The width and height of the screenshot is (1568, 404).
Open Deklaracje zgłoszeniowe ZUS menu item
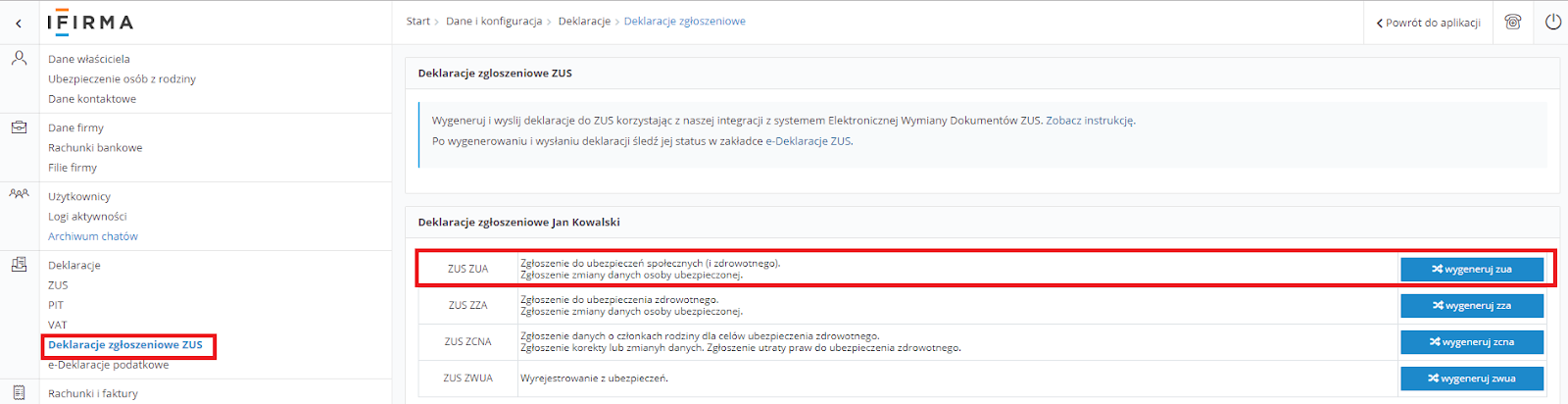[x=125, y=344]
